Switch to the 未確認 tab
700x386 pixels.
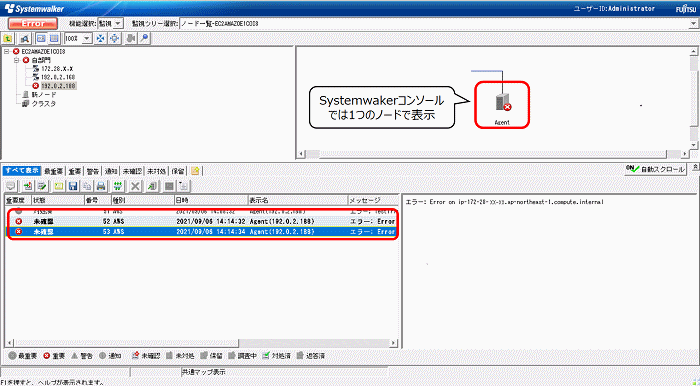(x=133, y=170)
